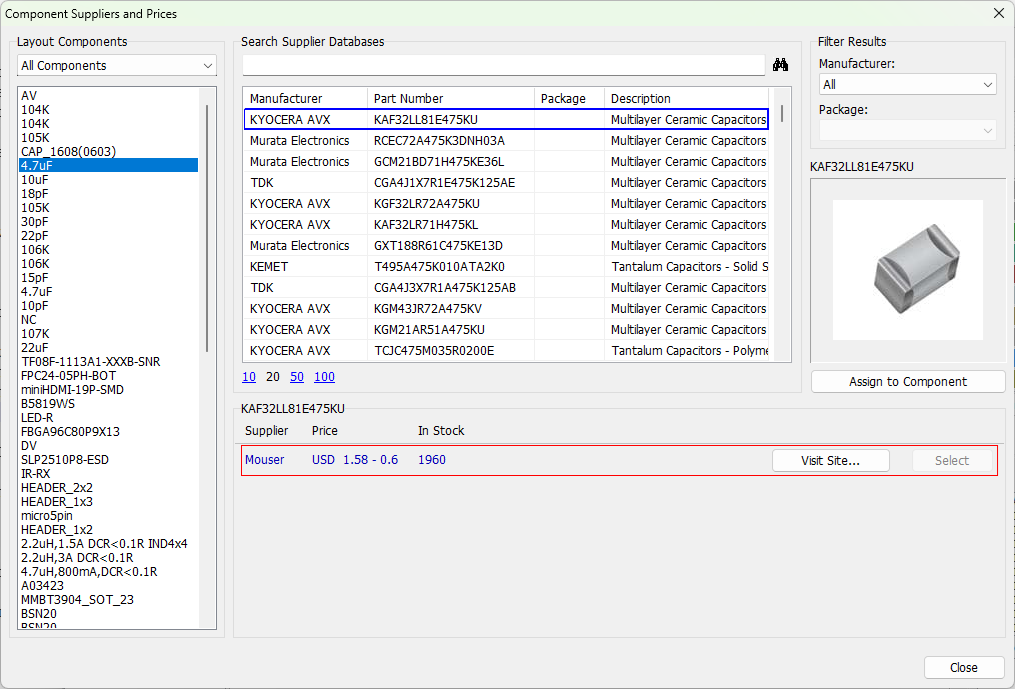Select part TCJC475M035R0200E row
1015x689 pixels.
506,350
